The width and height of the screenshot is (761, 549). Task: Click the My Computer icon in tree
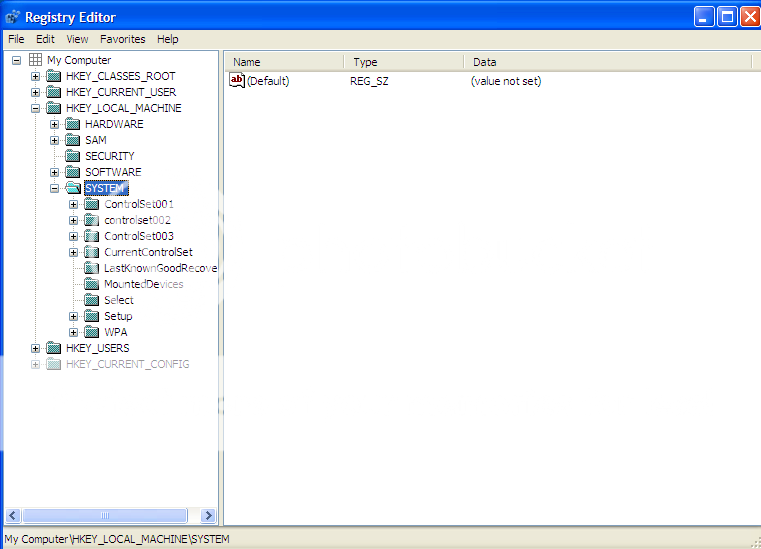pyautogui.click(x=36, y=60)
